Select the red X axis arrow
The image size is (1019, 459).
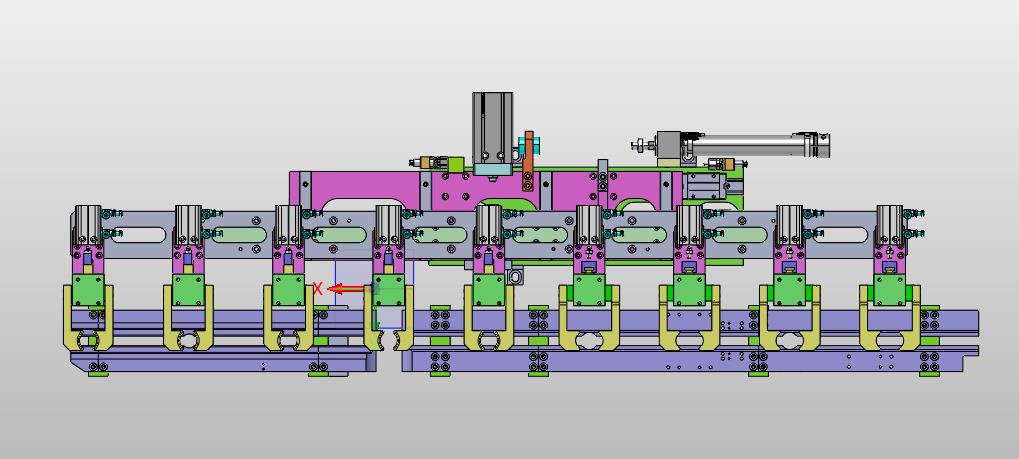348,289
